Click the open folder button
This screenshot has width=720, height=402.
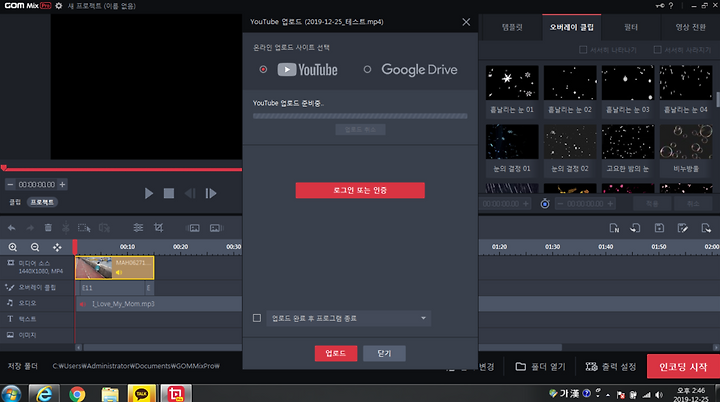pos(540,367)
